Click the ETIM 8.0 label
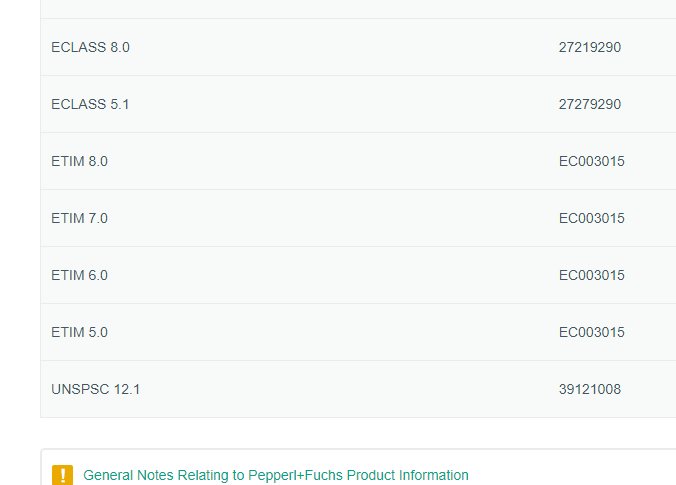676x485 pixels. tap(79, 161)
